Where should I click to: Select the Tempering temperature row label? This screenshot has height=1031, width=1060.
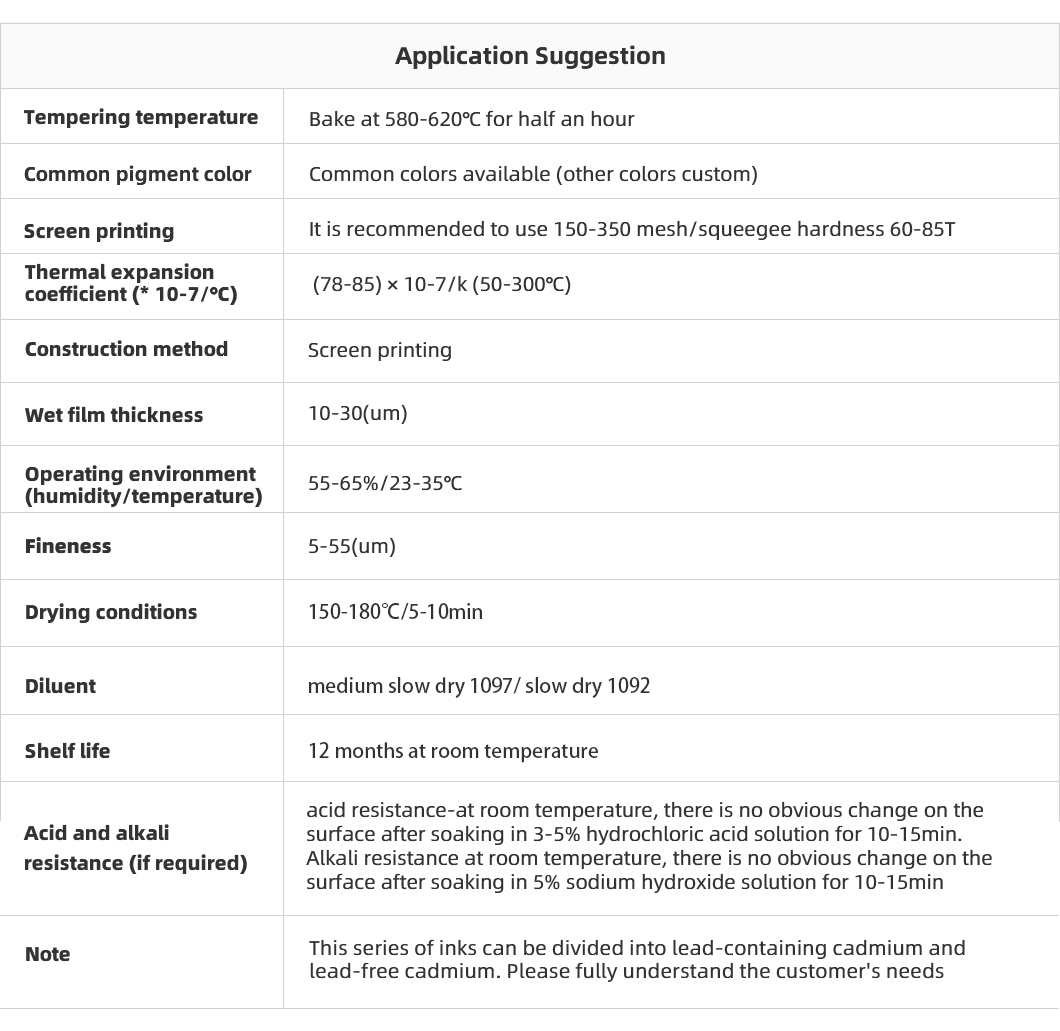tap(141, 118)
